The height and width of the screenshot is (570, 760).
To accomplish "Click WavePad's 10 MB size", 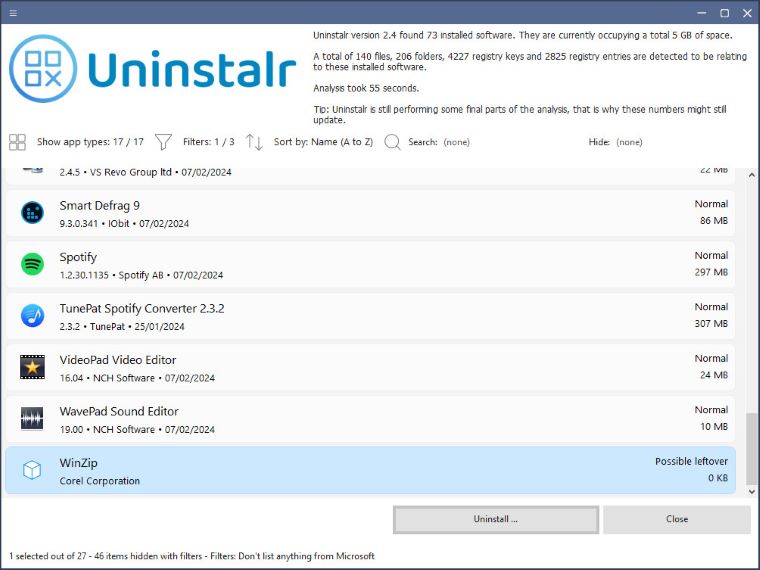I will (x=714, y=427).
